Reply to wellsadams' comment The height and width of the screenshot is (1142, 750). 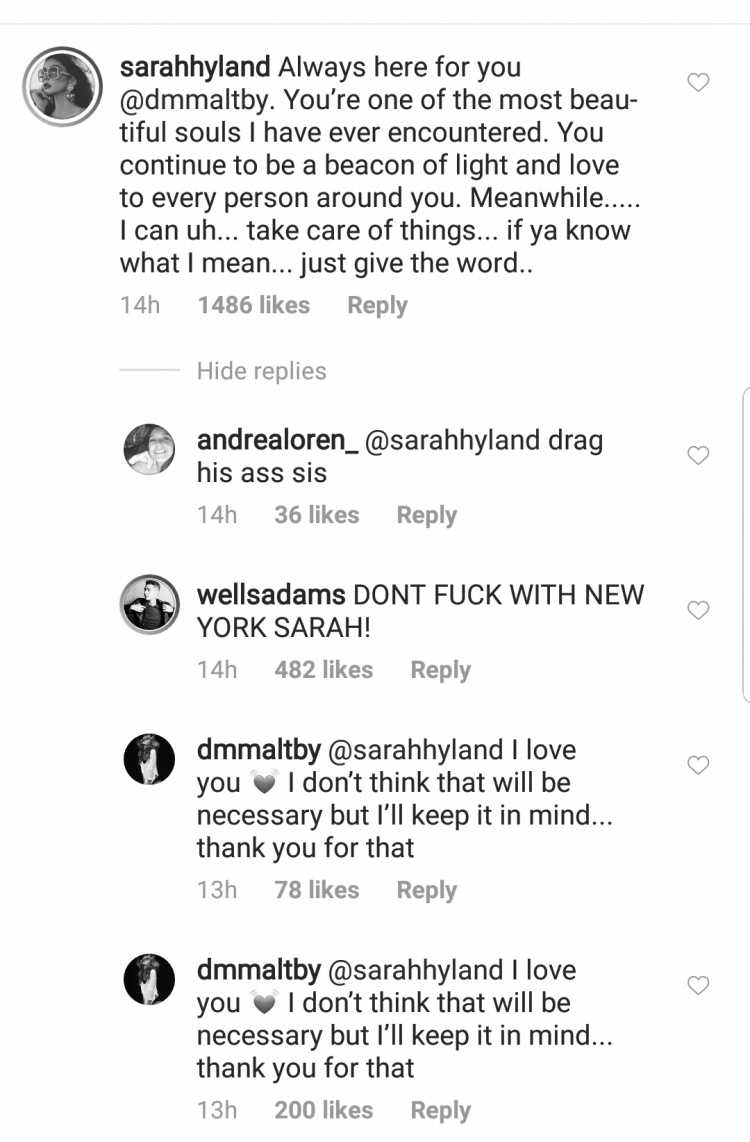tap(441, 670)
